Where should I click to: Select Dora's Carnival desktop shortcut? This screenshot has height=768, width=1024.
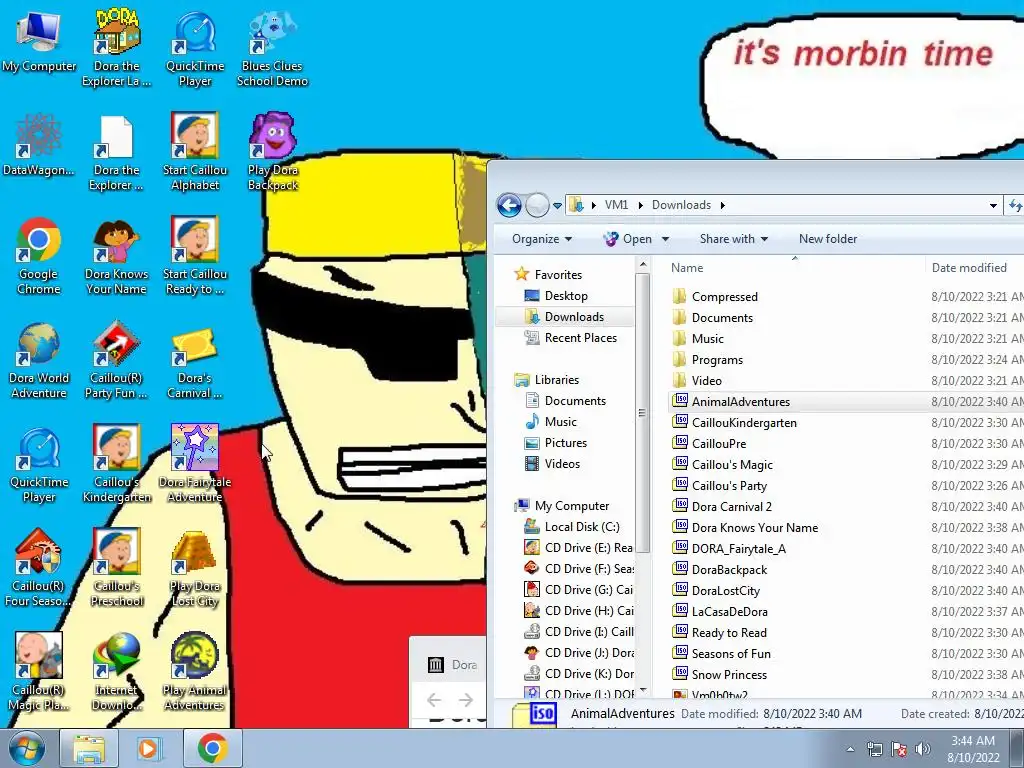click(195, 359)
